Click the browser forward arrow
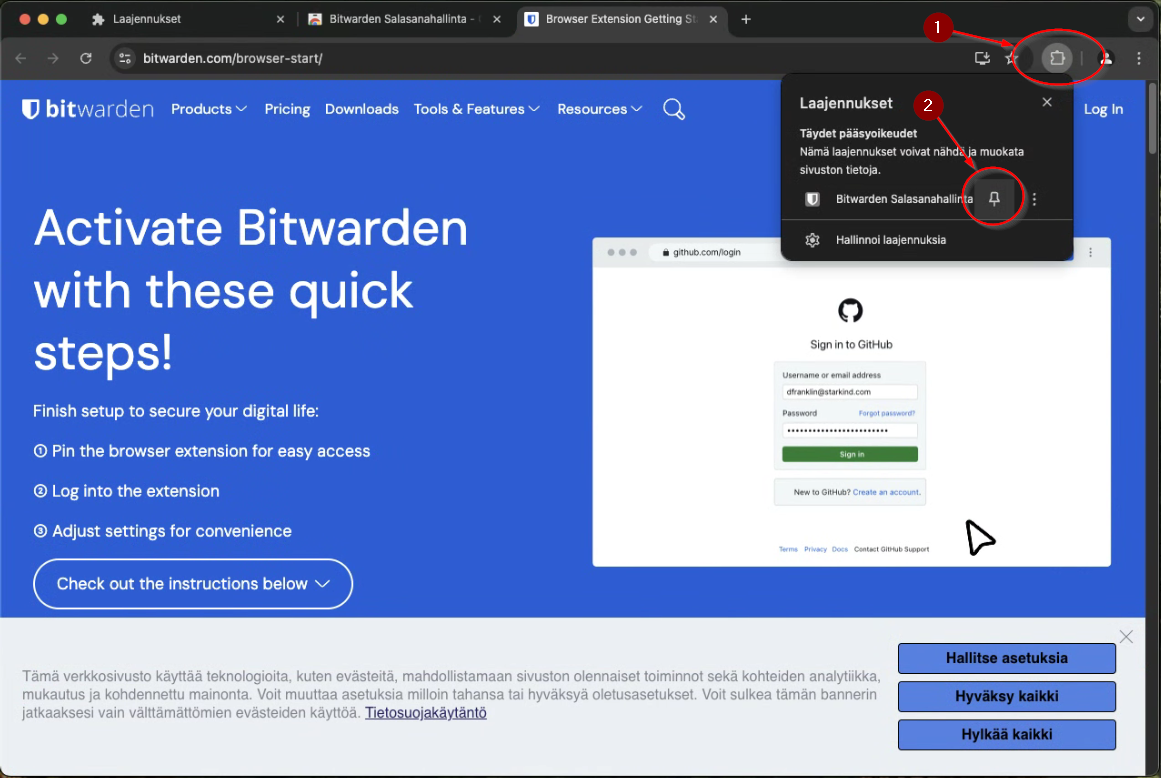1161x778 pixels. pyautogui.click(x=53, y=58)
